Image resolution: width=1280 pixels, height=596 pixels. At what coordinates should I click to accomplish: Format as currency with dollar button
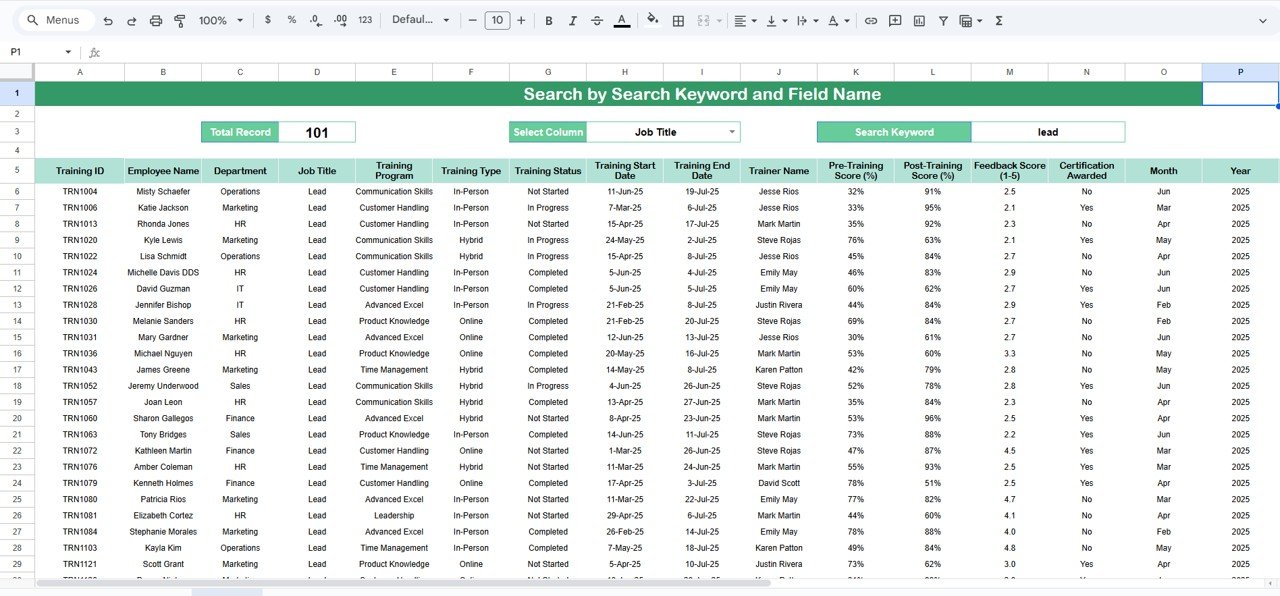(268, 20)
